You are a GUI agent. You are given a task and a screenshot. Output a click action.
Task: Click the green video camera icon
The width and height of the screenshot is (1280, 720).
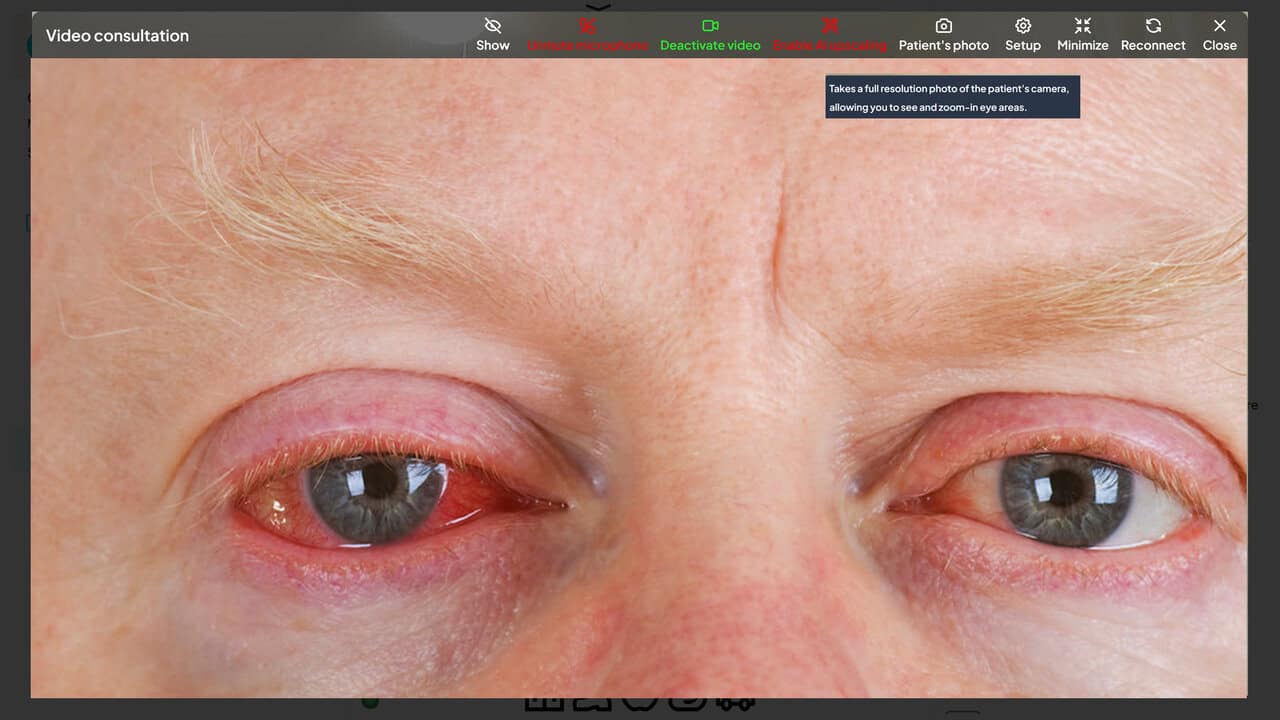[710, 26]
